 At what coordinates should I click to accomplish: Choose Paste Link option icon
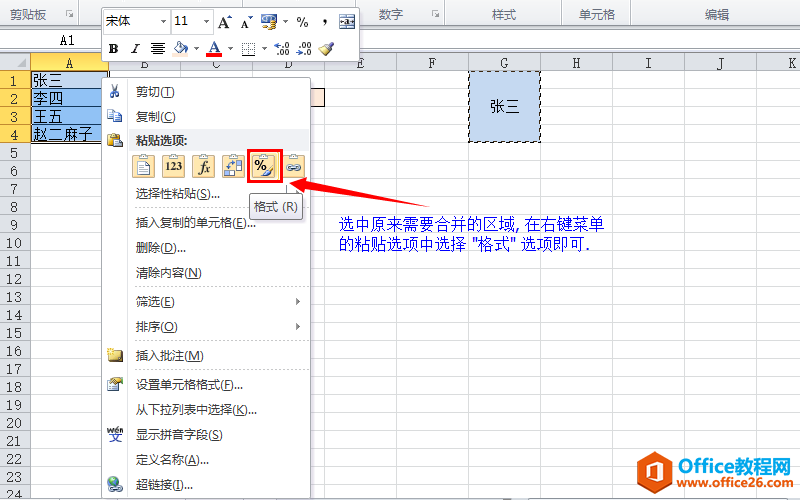point(293,166)
